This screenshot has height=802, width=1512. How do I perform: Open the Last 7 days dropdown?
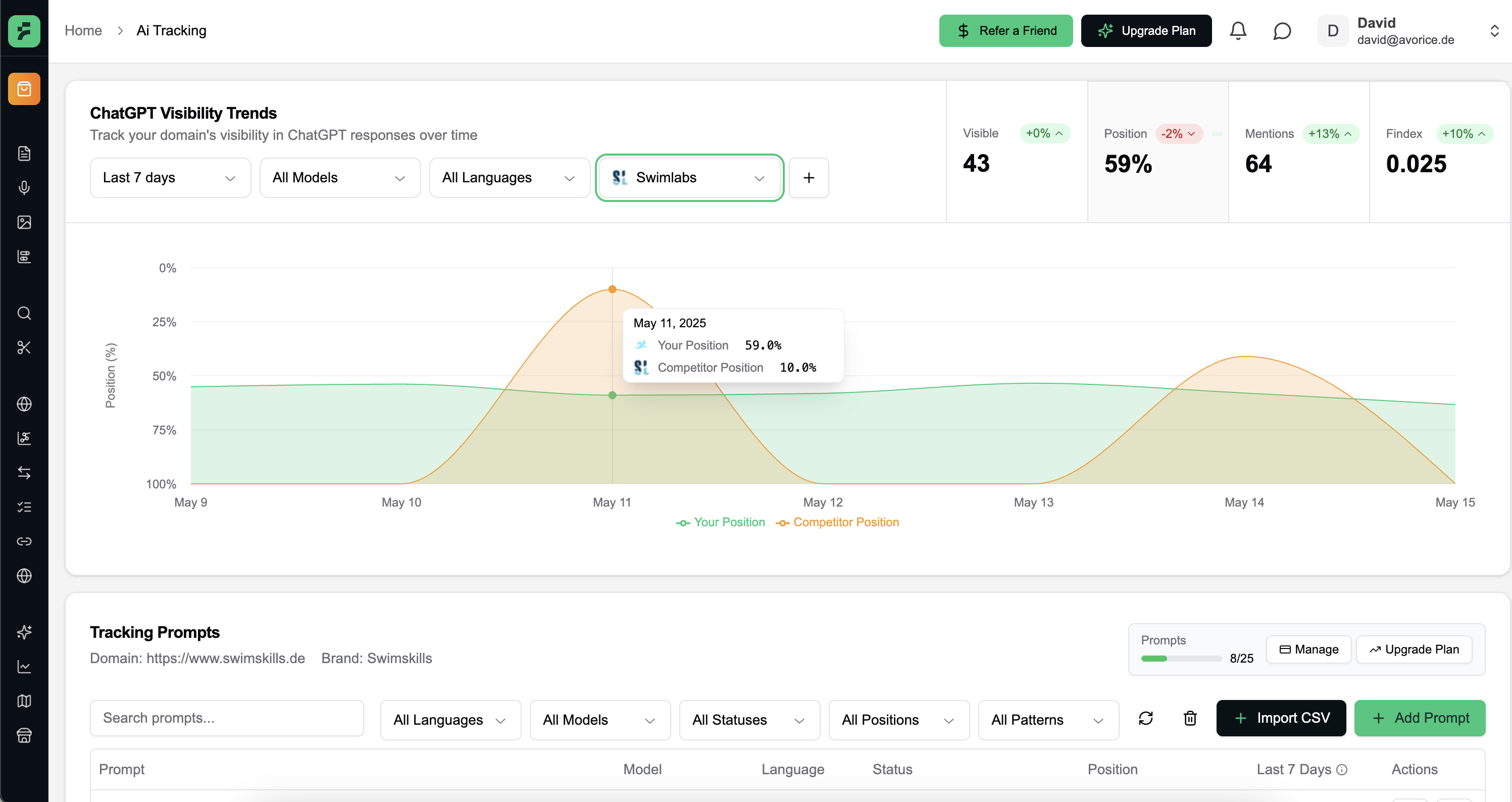click(170, 177)
